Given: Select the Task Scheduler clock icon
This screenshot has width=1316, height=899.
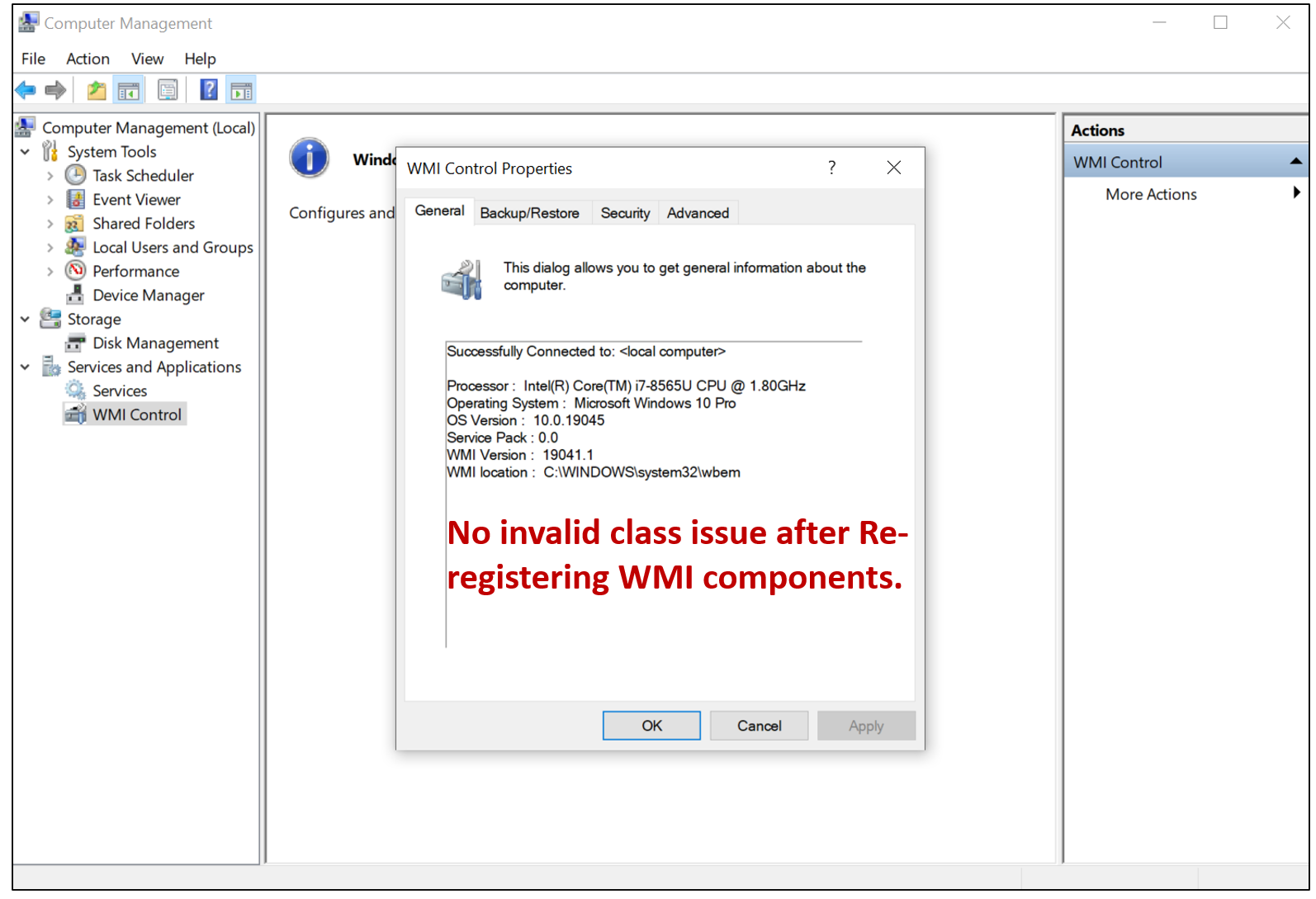Looking at the screenshot, I should (75, 175).
